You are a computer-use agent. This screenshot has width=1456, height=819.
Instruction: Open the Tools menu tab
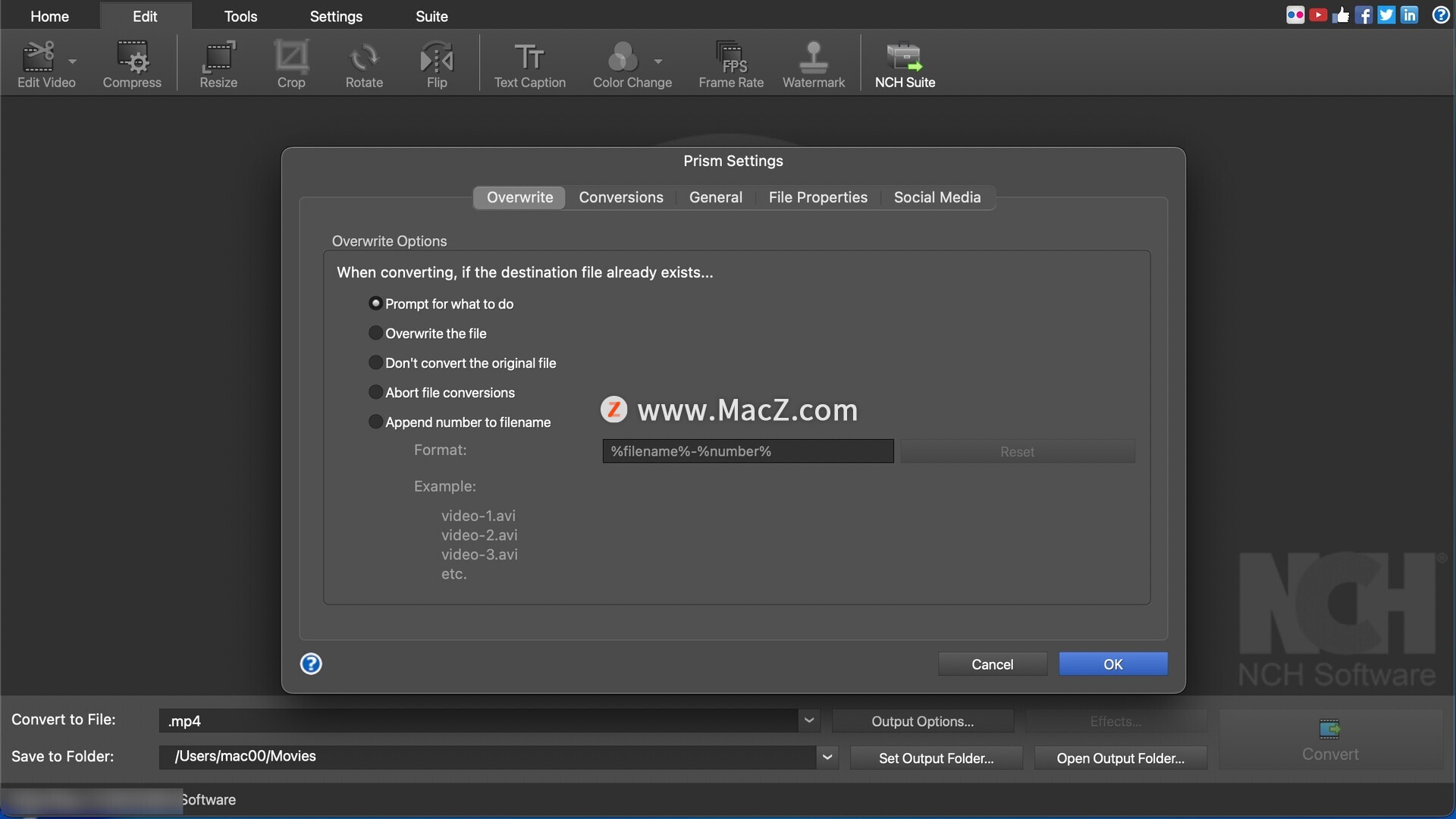point(240,16)
